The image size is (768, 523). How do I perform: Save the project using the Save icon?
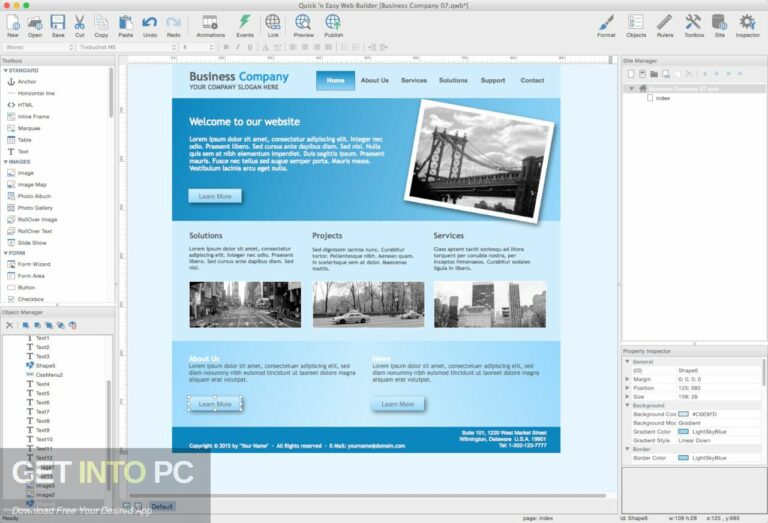click(x=58, y=26)
